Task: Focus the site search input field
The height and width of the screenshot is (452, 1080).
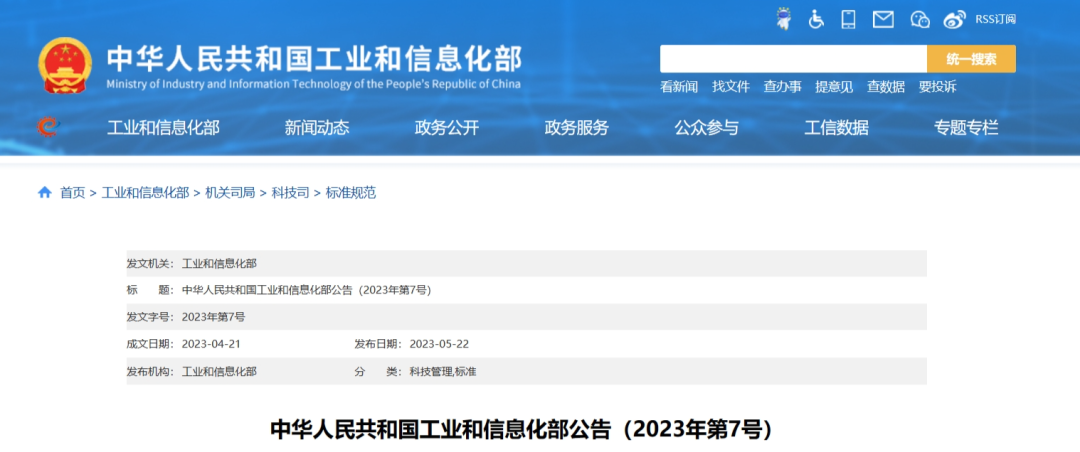Action: [x=793, y=59]
